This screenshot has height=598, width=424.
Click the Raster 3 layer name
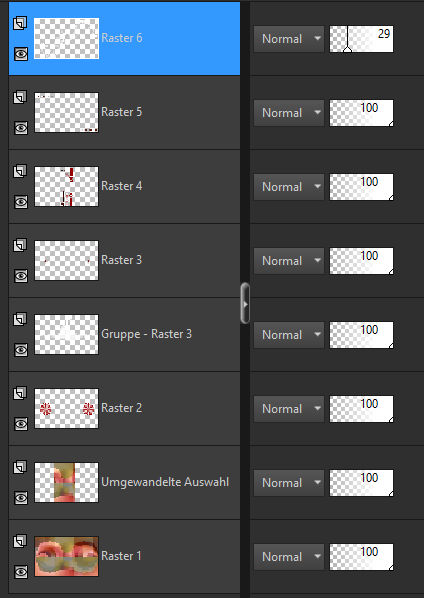tap(122, 260)
